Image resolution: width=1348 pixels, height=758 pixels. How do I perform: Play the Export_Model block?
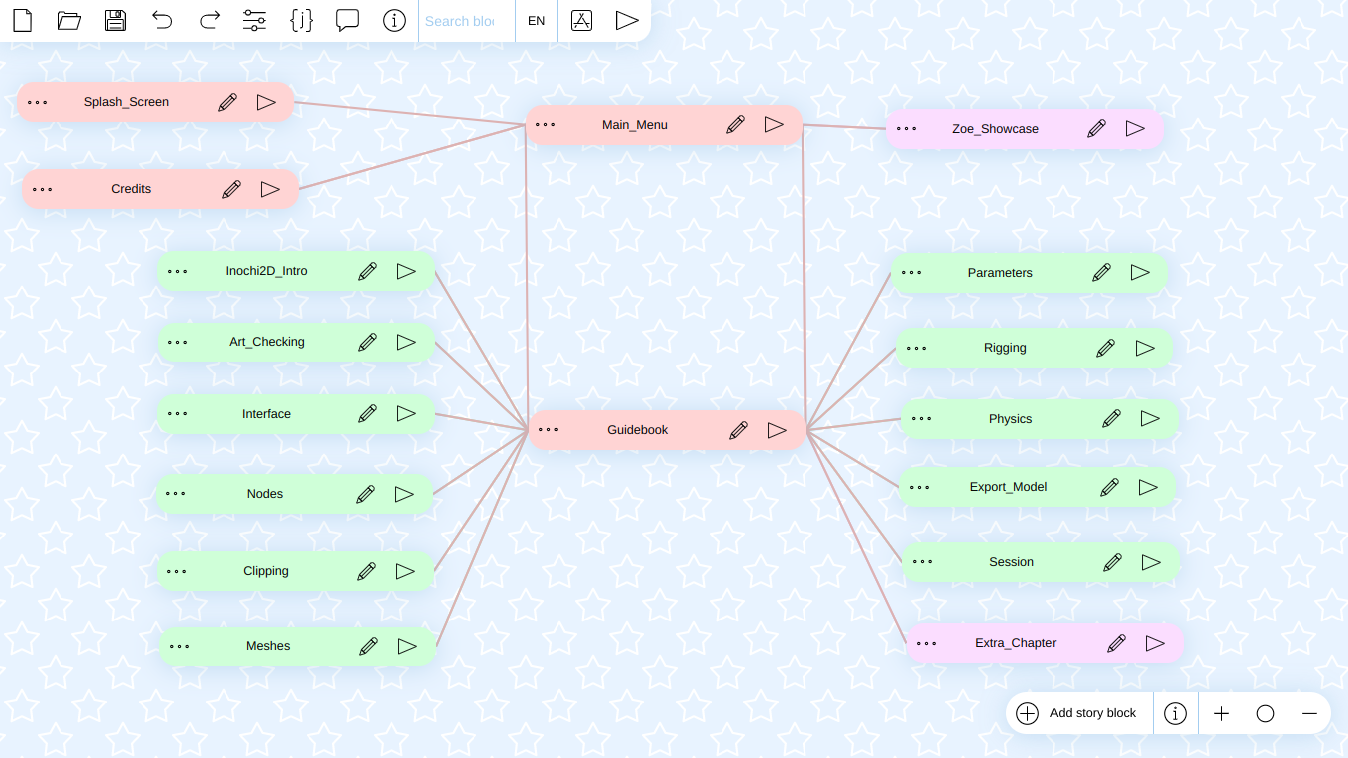pyautogui.click(x=1148, y=487)
